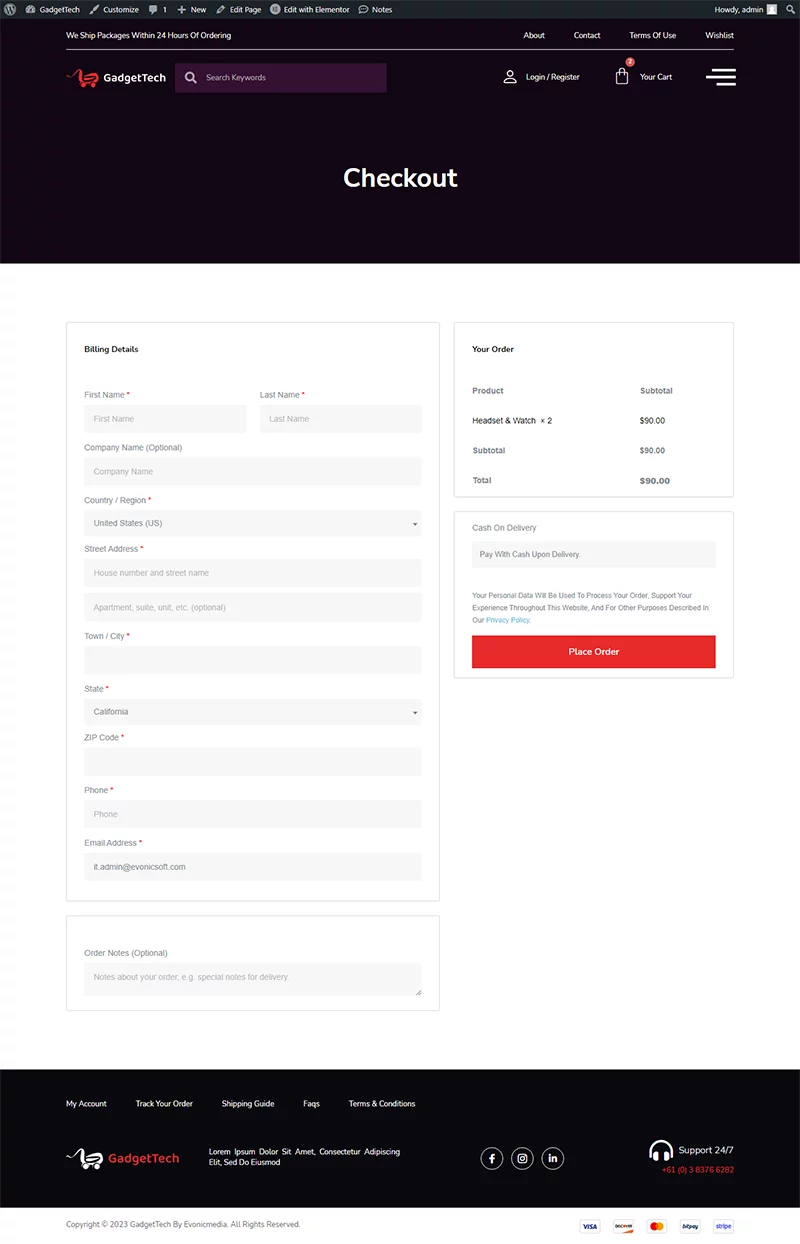Open the LinkedIn social icon
Image resolution: width=800 pixels, height=1244 pixels.
pos(553,1158)
